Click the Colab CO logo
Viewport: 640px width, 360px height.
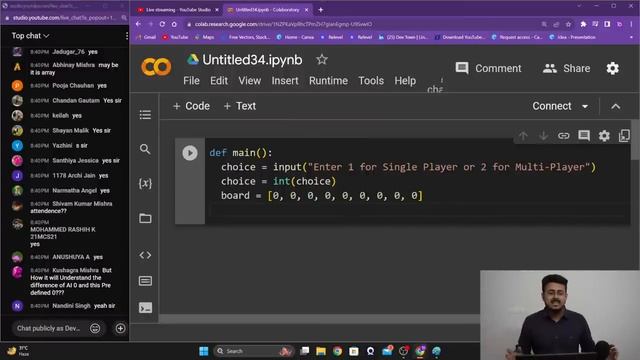tap(156, 67)
